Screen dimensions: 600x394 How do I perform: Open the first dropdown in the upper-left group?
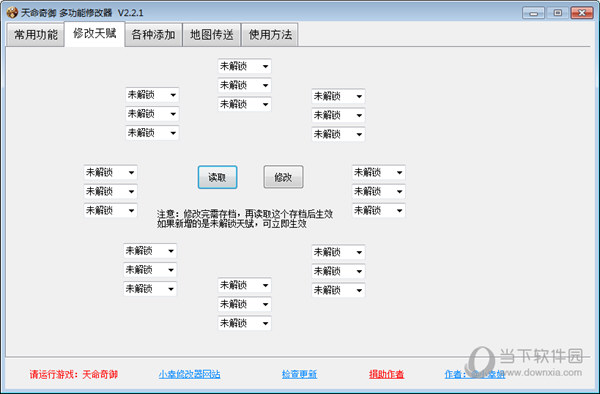(x=152, y=94)
